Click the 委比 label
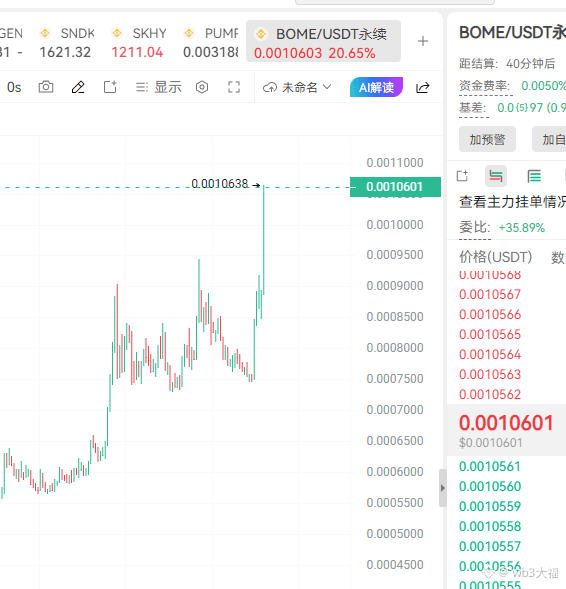The image size is (566, 589). 475,228
